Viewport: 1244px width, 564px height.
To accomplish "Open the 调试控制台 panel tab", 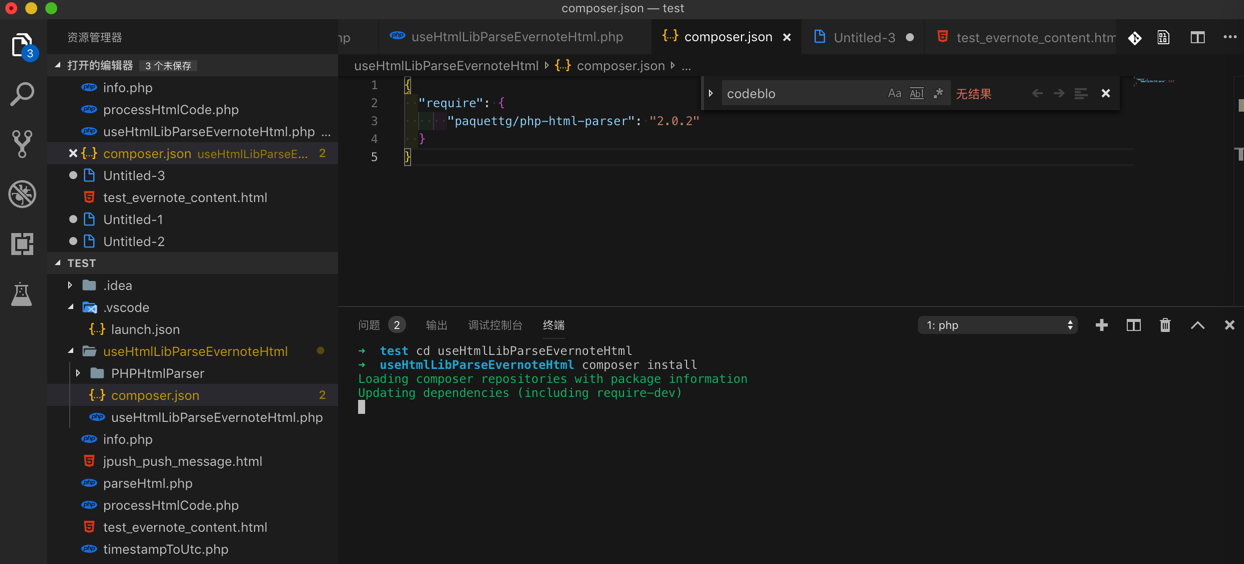I will (x=495, y=325).
